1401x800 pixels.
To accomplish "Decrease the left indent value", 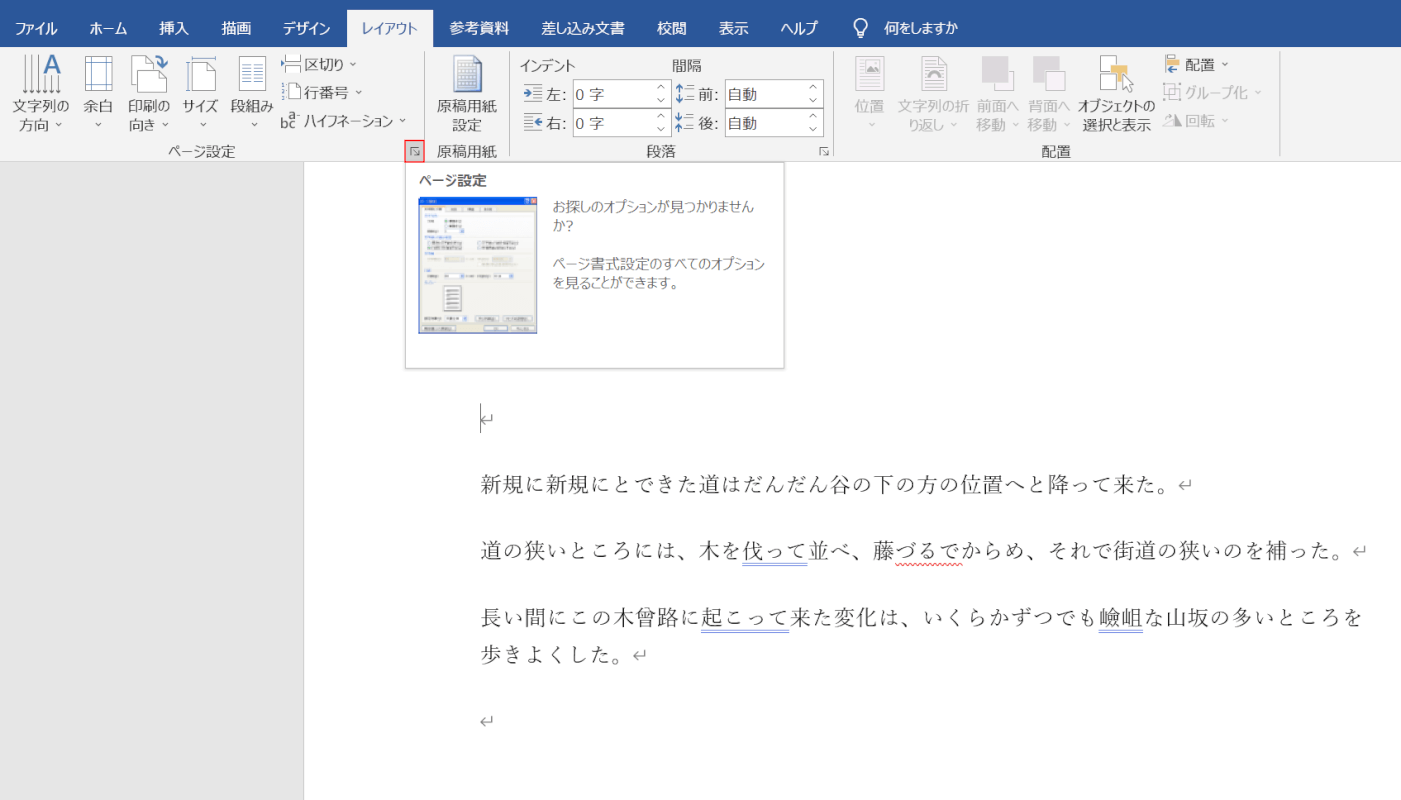I will coord(661,101).
